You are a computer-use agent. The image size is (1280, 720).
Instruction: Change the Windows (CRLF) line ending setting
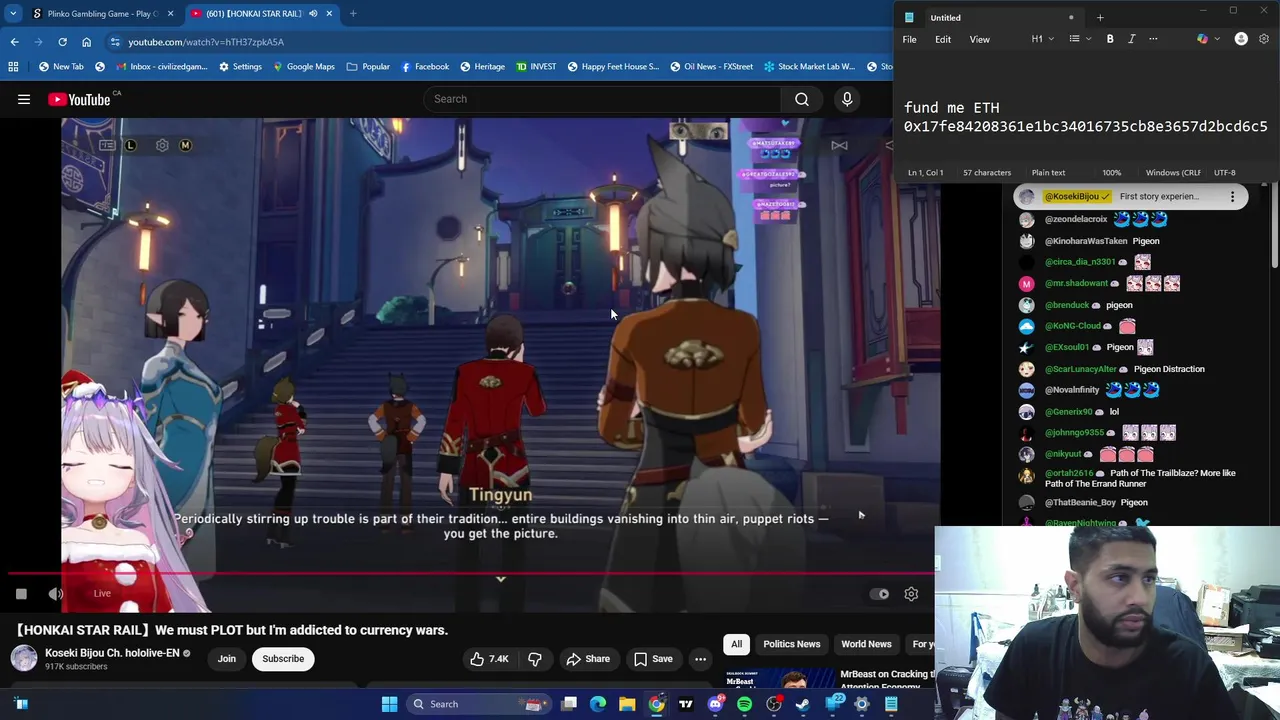(x=1173, y=173)
